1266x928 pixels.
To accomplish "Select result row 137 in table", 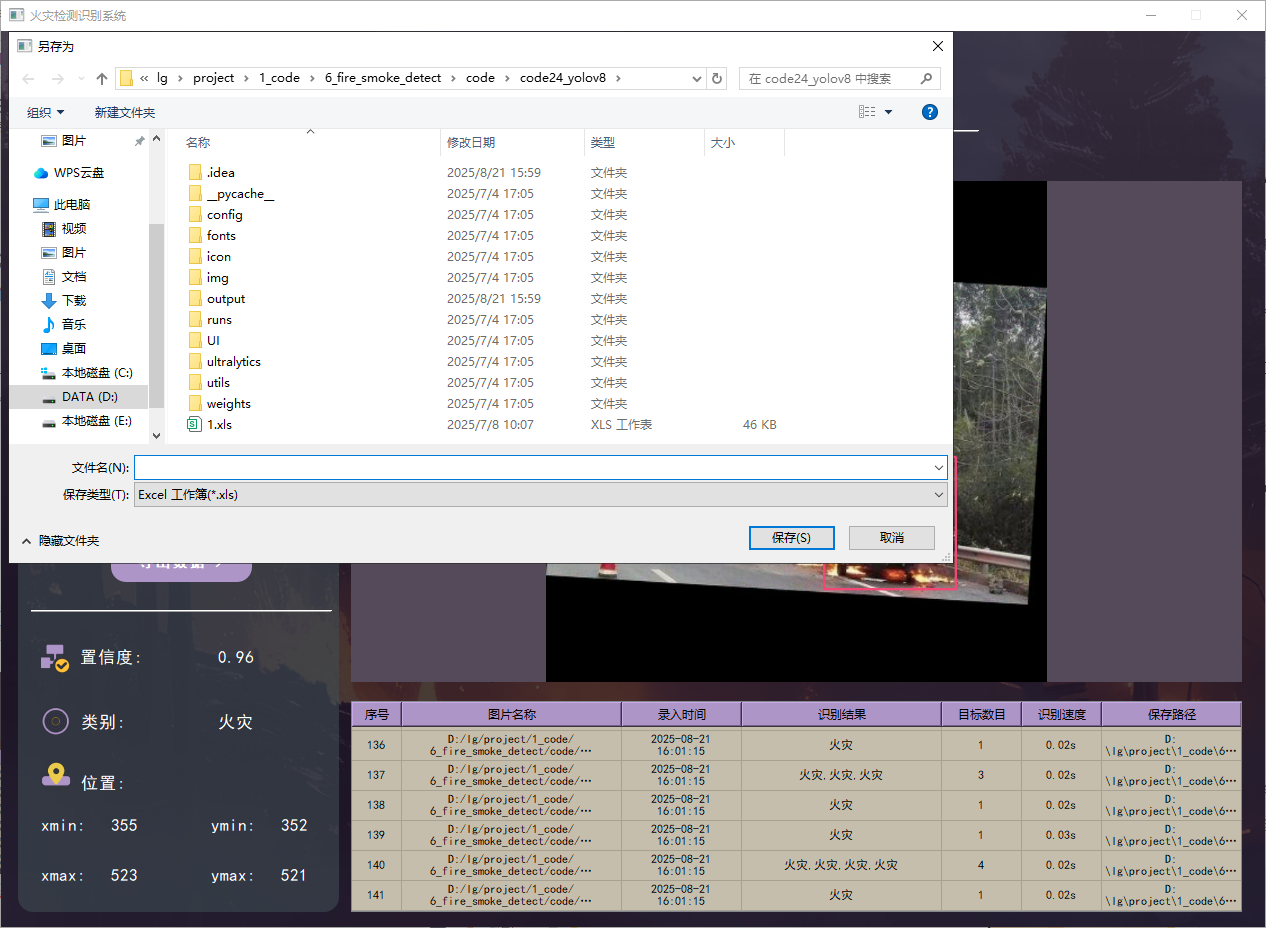I will [796, 775].
